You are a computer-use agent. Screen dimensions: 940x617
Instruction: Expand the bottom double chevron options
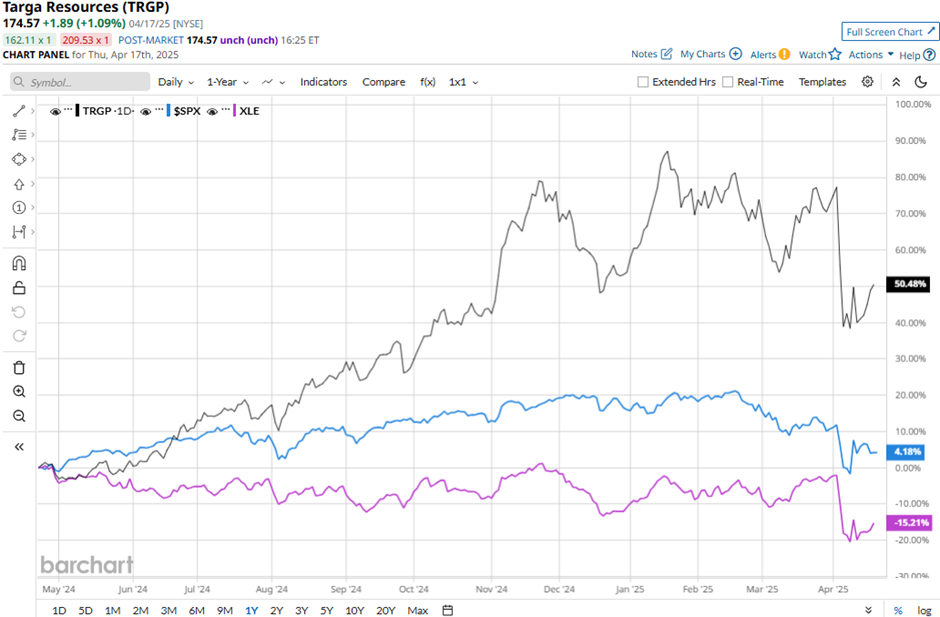pyautogui.click(x=869, y=610)
